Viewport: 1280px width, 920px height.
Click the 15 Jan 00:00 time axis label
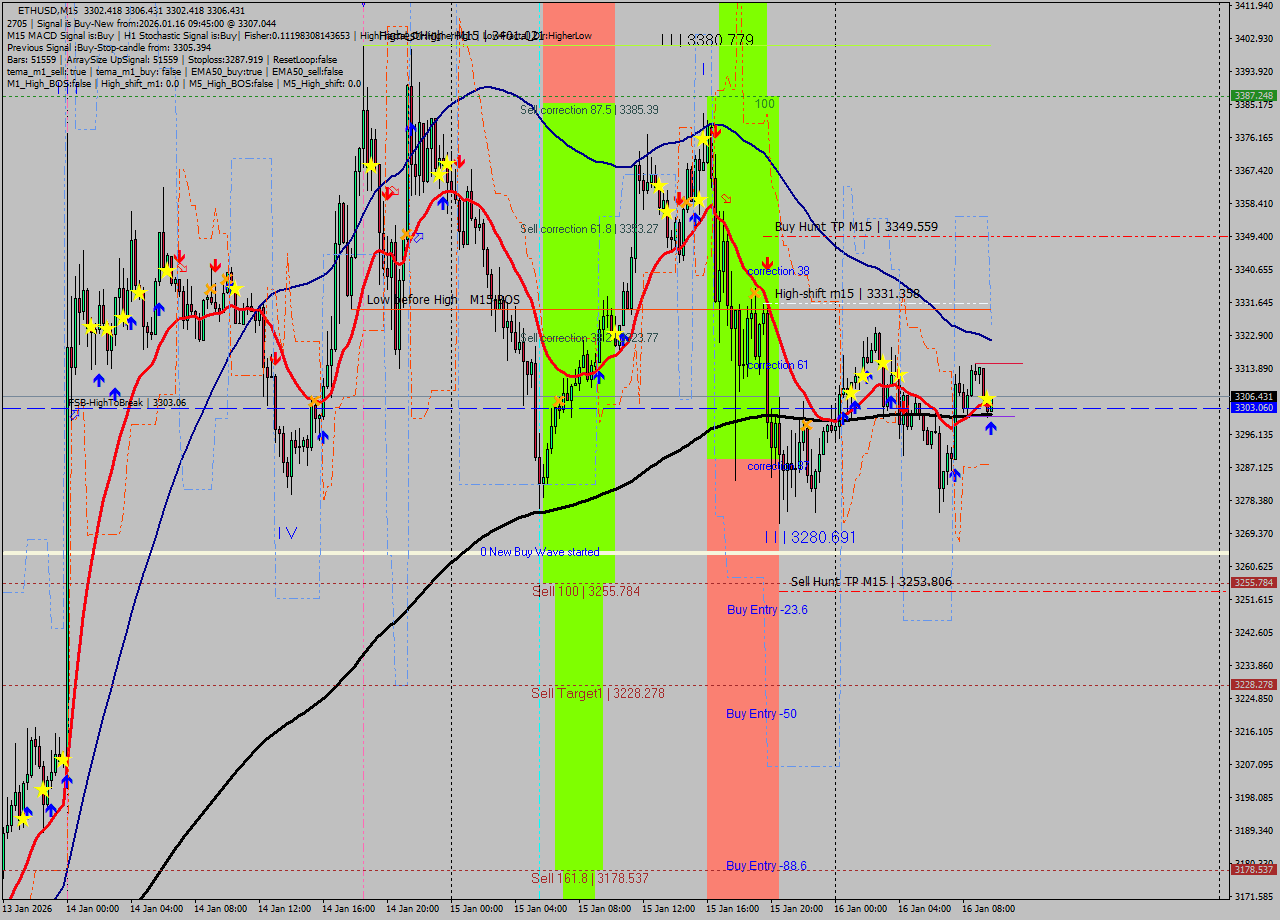(x=476, y=909)
